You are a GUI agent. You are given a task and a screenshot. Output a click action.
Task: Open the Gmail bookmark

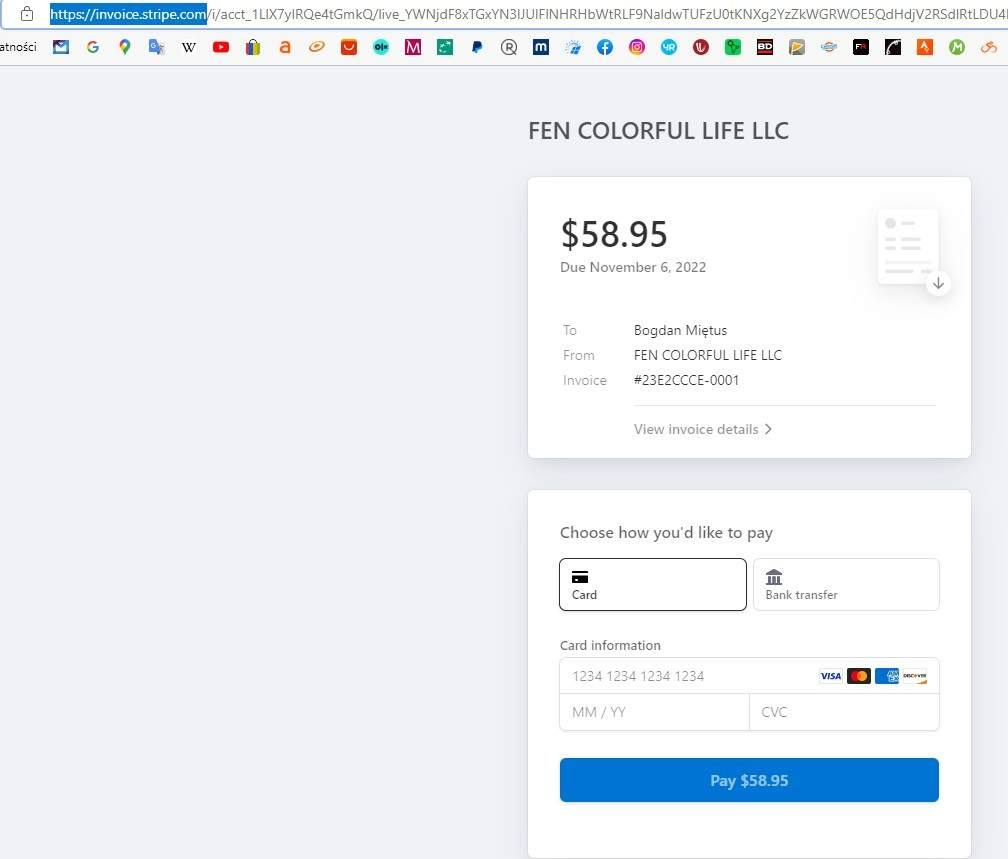[61, 47]
